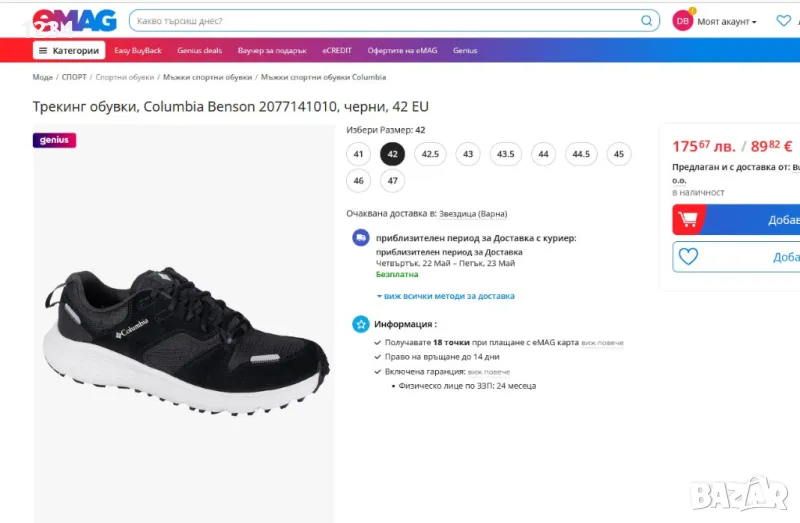Click the search magnifier icon
This screenshot has height=523, width=800.
[646, 20]
